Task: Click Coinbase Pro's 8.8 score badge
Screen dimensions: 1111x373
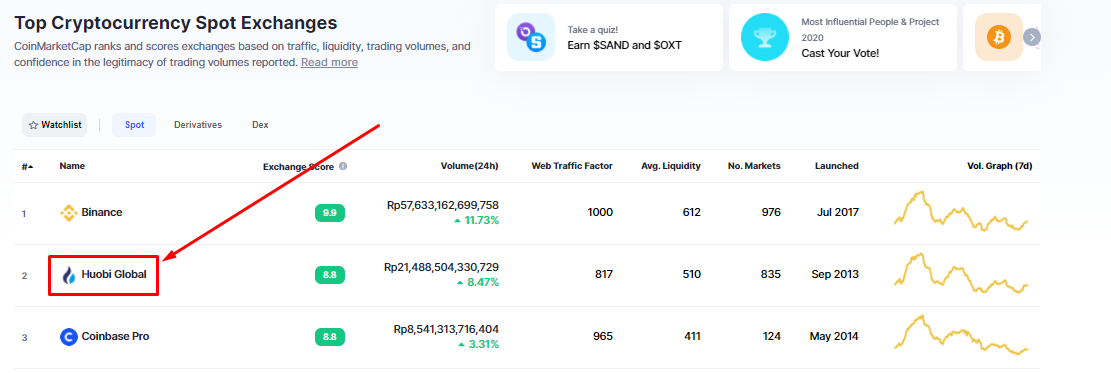Action: 329,337
